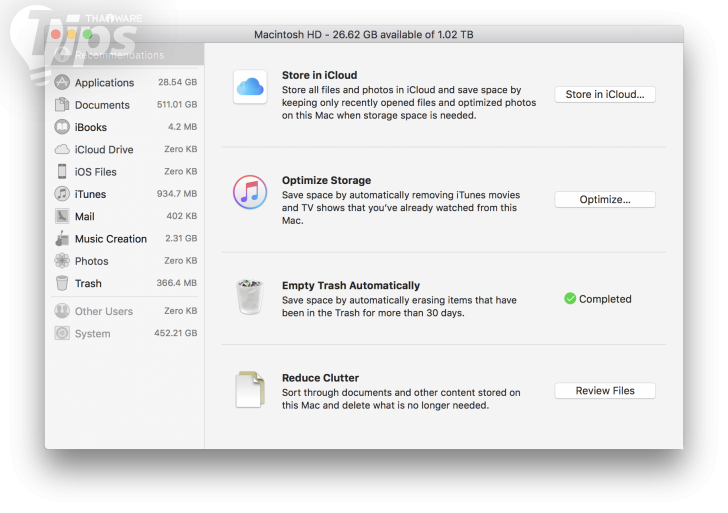Select iTunes in the sidebar list

coord(125,194)
